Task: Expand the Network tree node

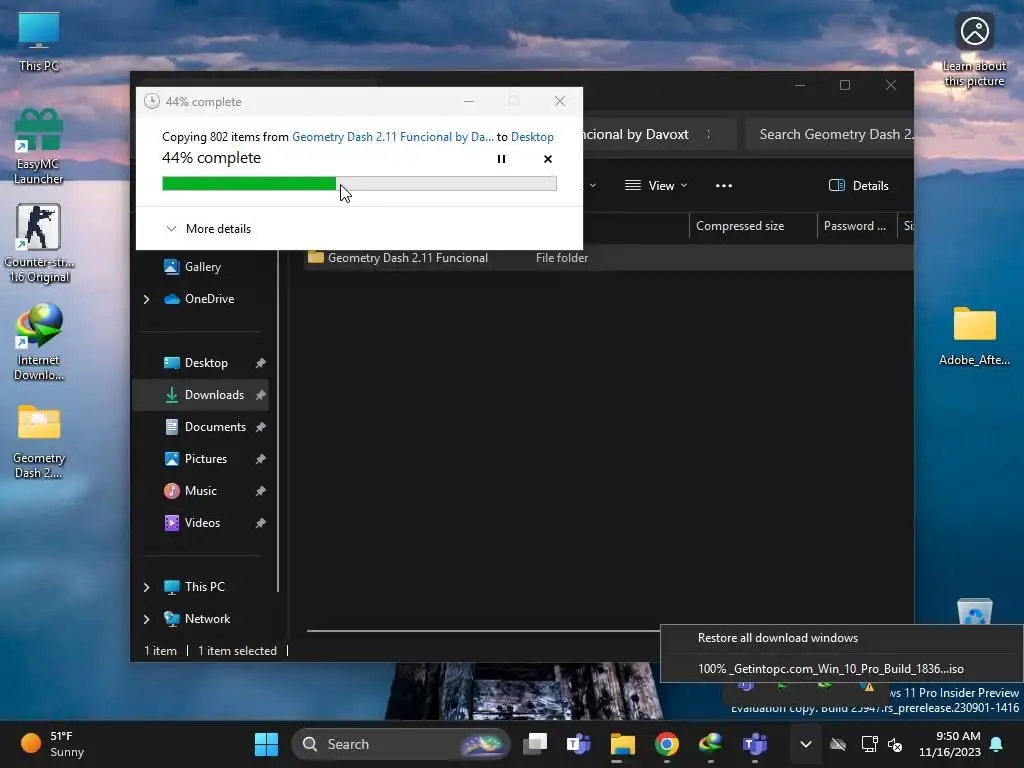Action: pyautogui.click(x=146, y=619)
